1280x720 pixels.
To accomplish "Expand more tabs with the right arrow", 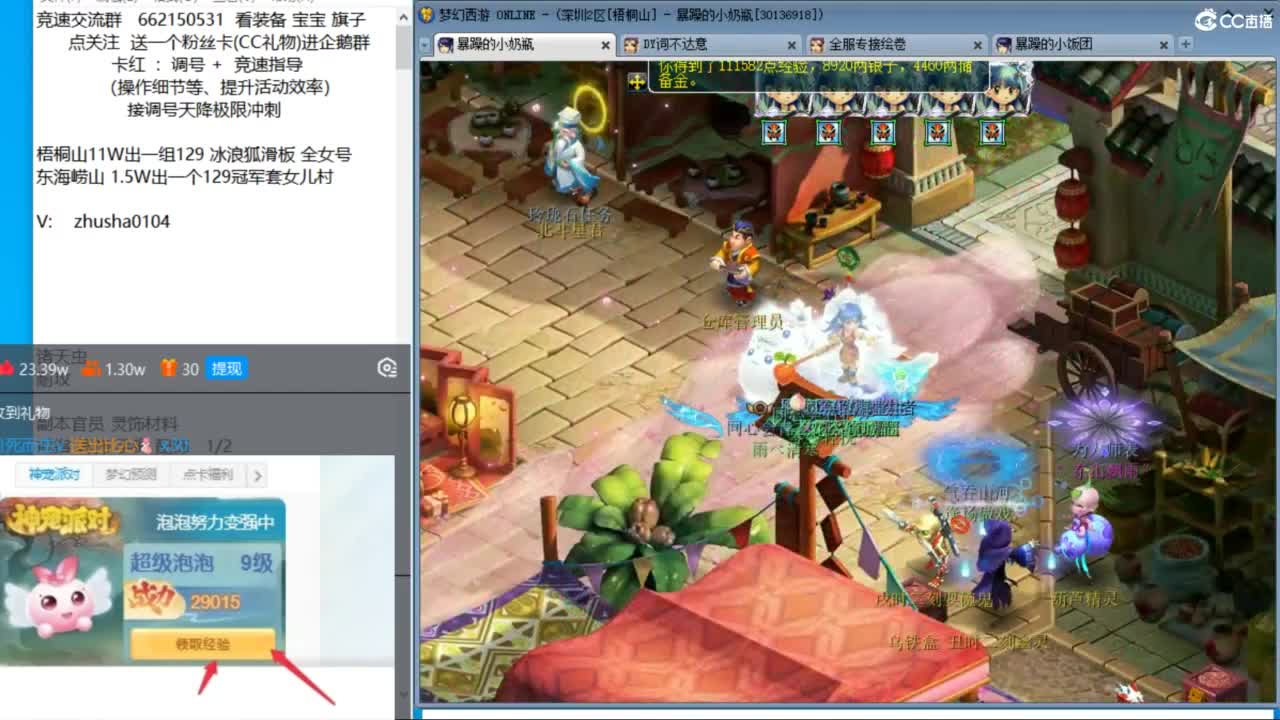I will tap(257, 476).
